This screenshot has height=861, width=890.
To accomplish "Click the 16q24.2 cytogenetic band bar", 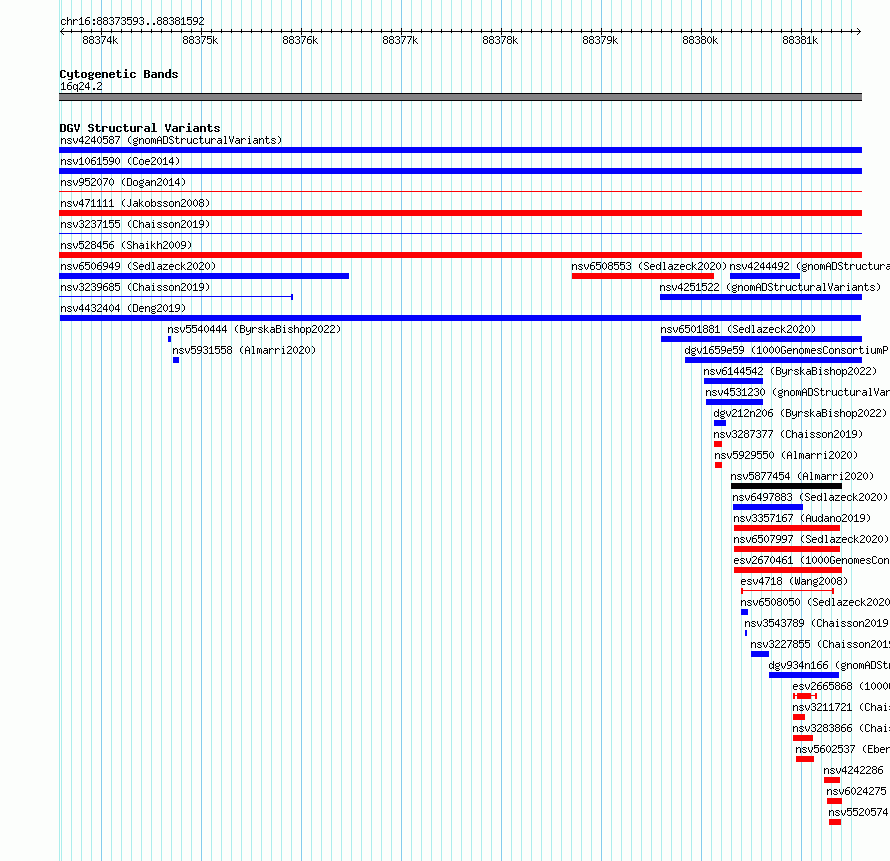I will tap(460, 97).
